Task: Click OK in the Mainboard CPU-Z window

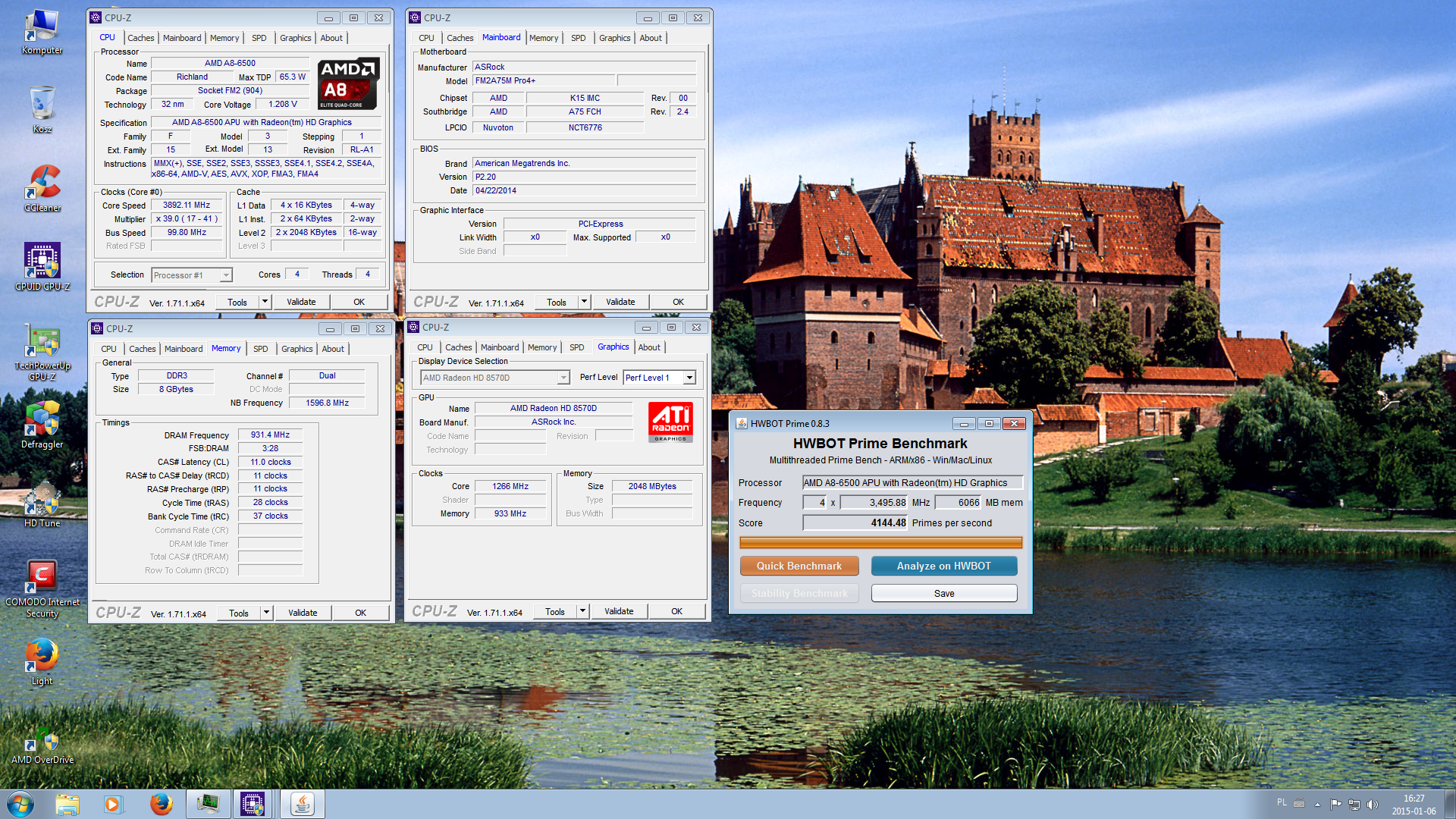Action: (678, 302)
